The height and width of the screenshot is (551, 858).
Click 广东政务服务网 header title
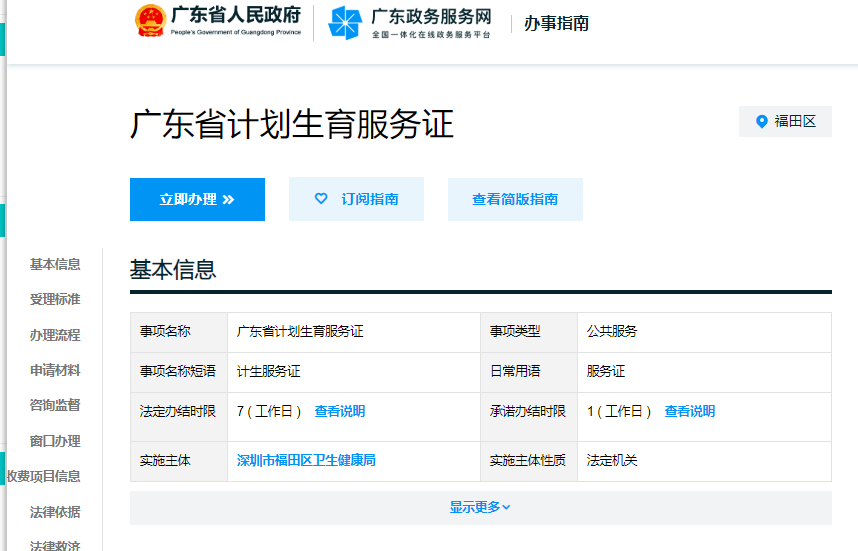coord(431,16)
